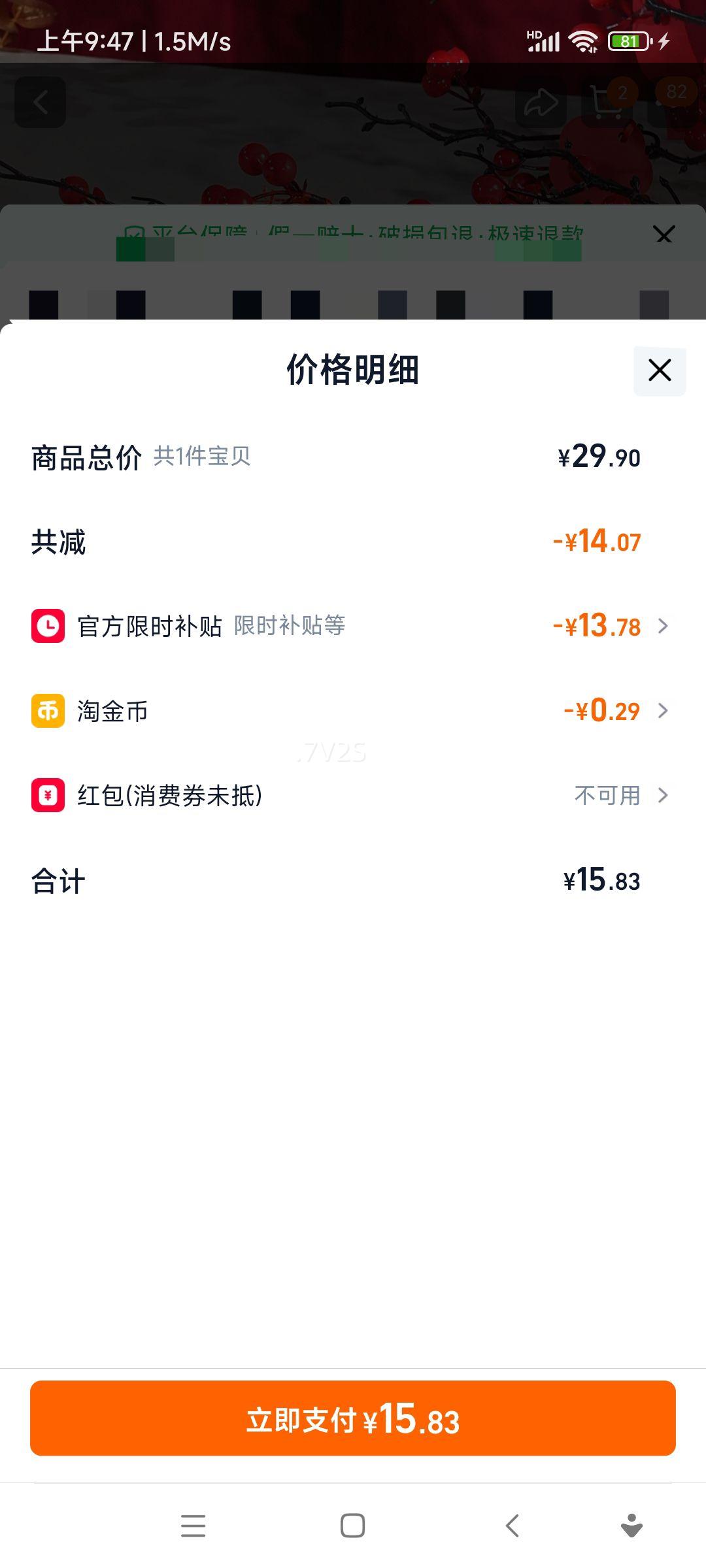Tap the 不可用 status text

click(x=607, y=795)
